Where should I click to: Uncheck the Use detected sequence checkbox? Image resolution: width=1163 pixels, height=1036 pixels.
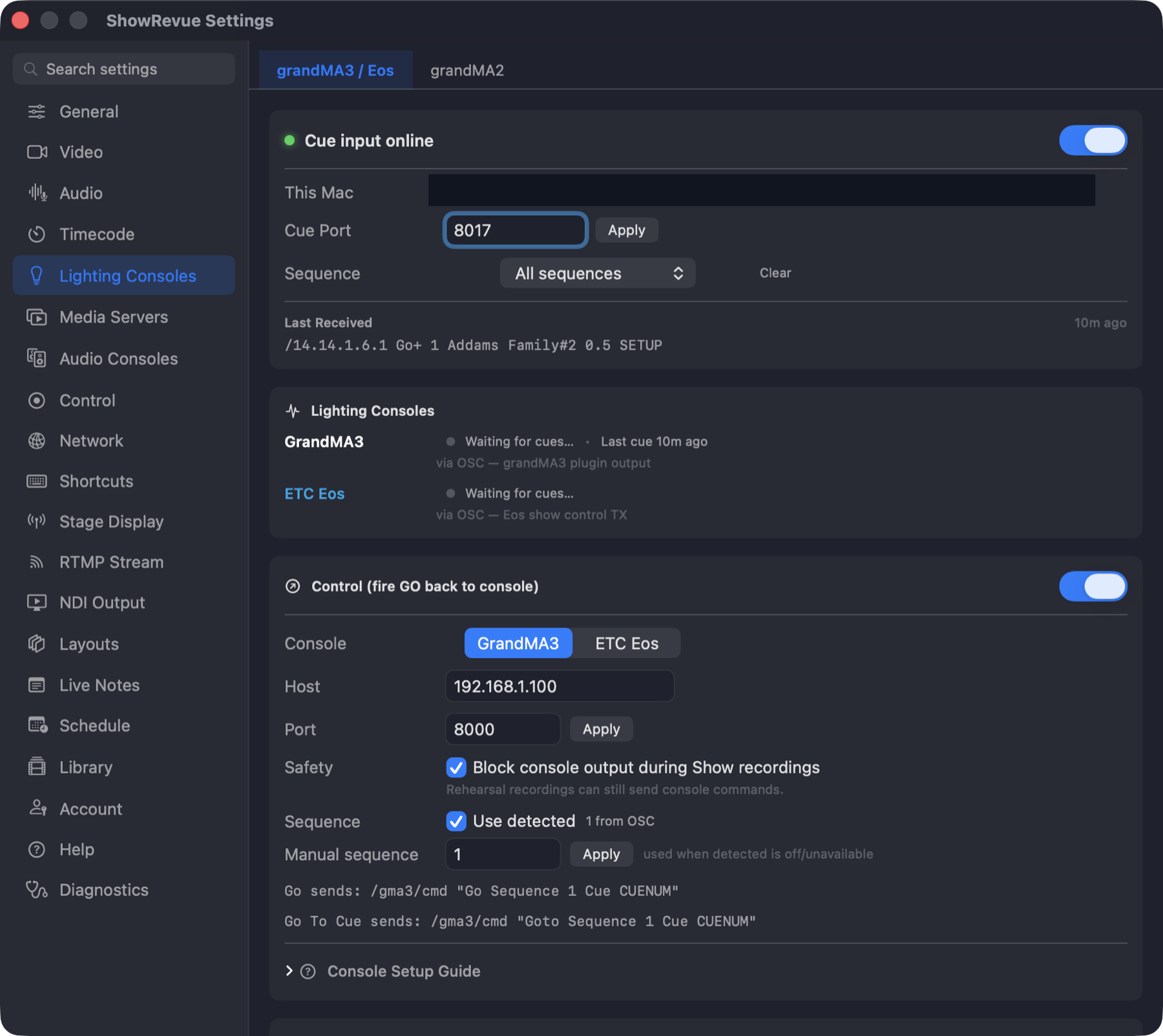point(456,821)
